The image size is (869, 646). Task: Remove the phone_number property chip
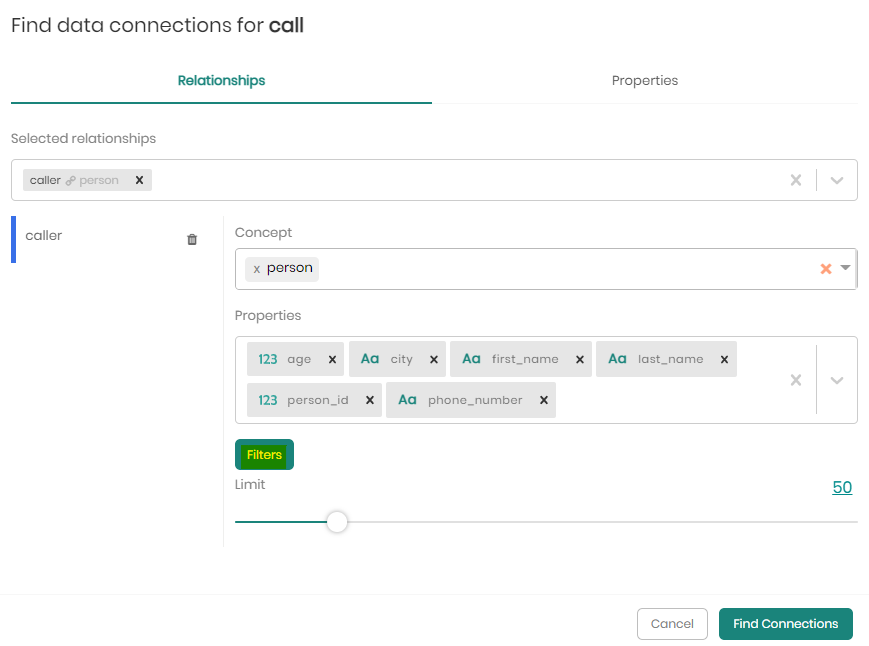click(543, 400)
